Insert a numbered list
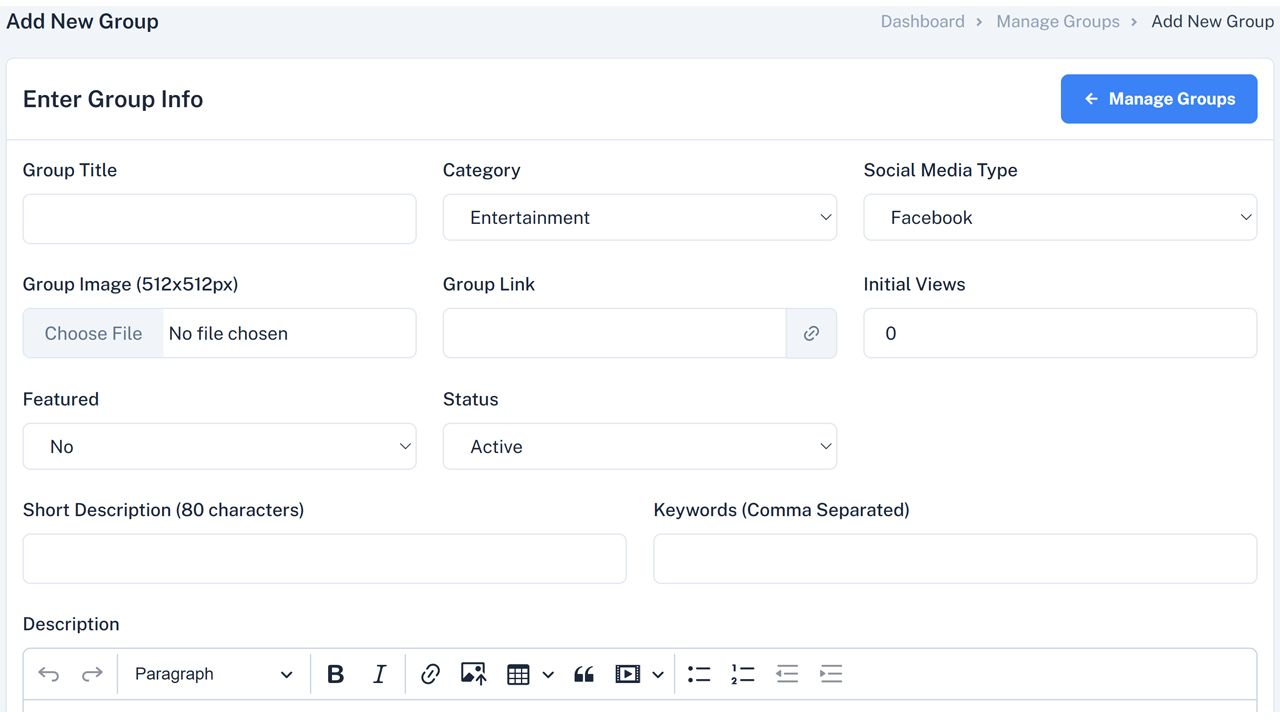The image size is (1280, 720). 742,674
